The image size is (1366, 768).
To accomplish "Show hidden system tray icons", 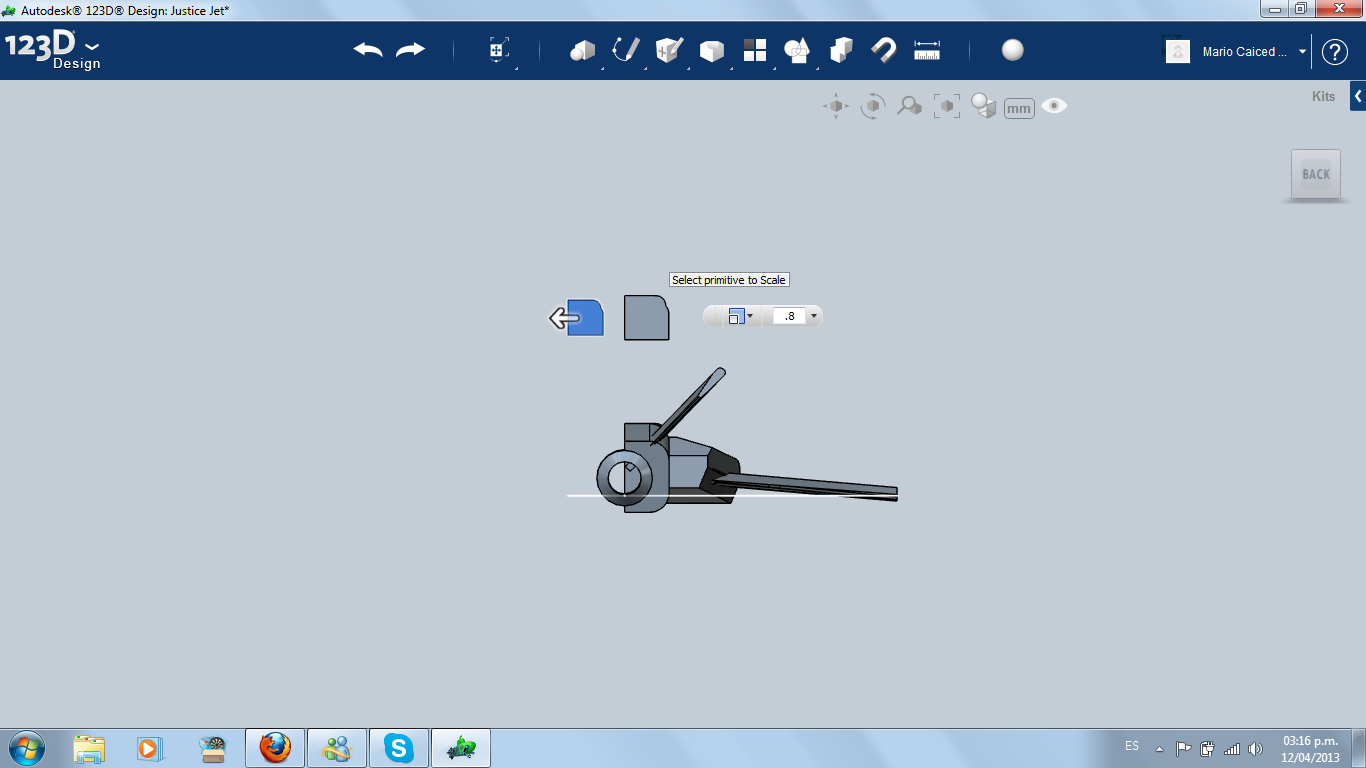I will pos(1159,748).
